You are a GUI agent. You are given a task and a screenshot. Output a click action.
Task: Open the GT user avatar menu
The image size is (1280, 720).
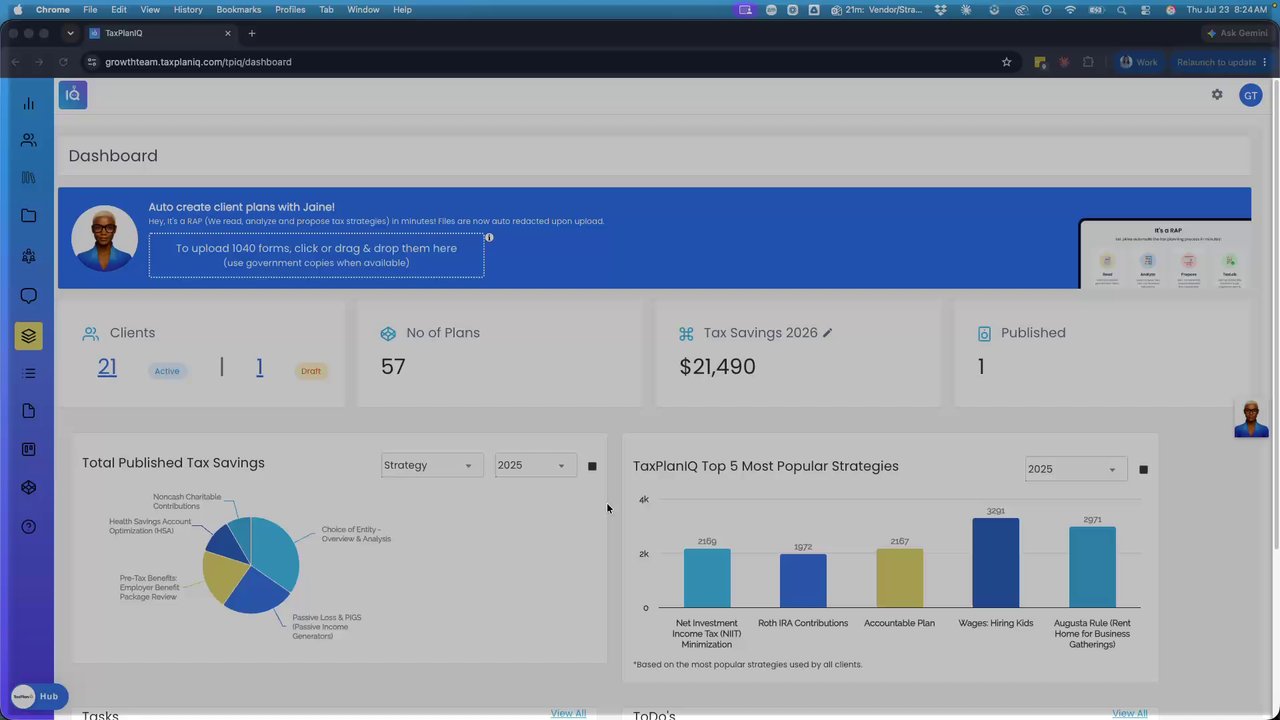pos(1250,95)
